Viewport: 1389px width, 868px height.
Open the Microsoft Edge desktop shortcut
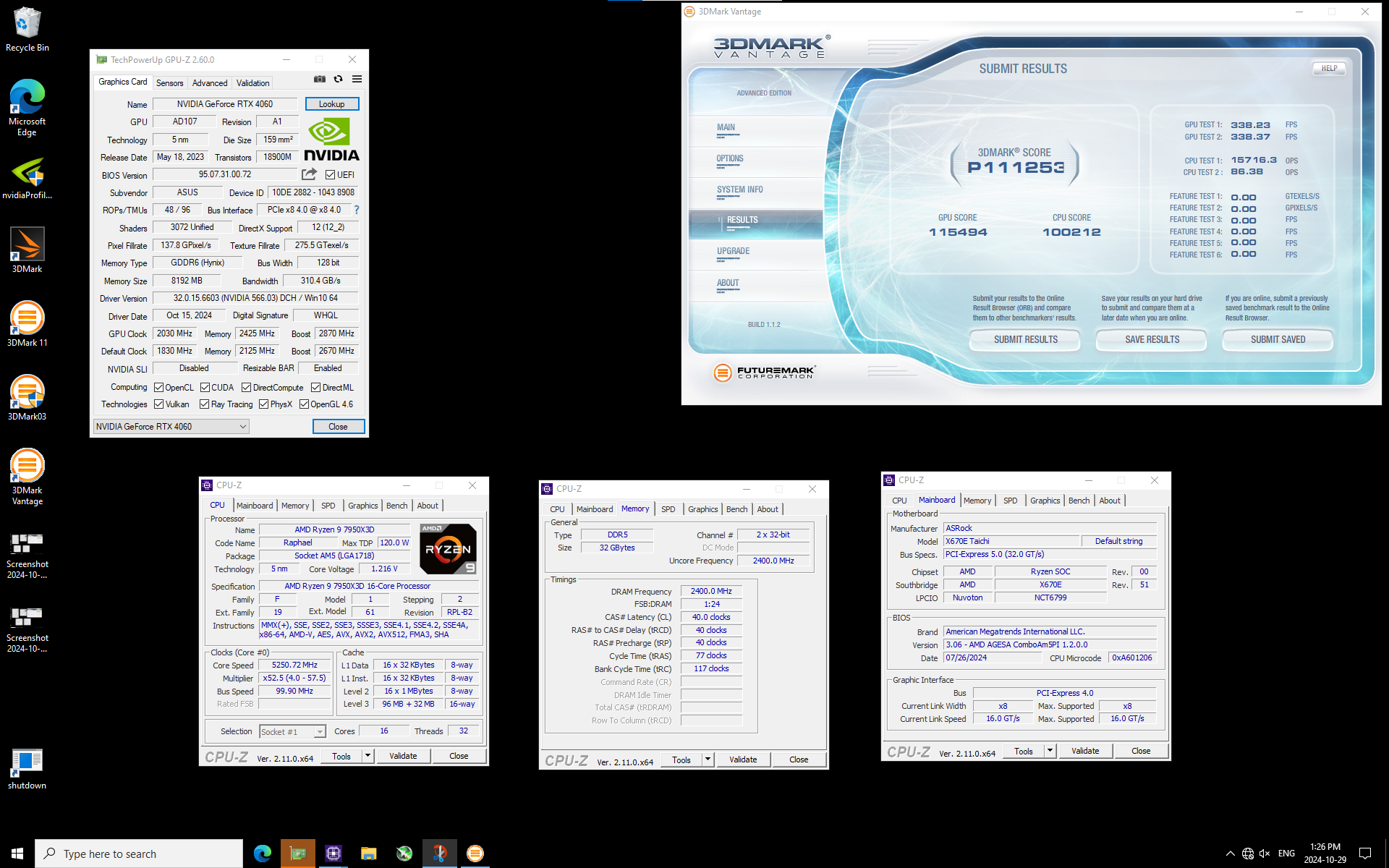point(27,107)
